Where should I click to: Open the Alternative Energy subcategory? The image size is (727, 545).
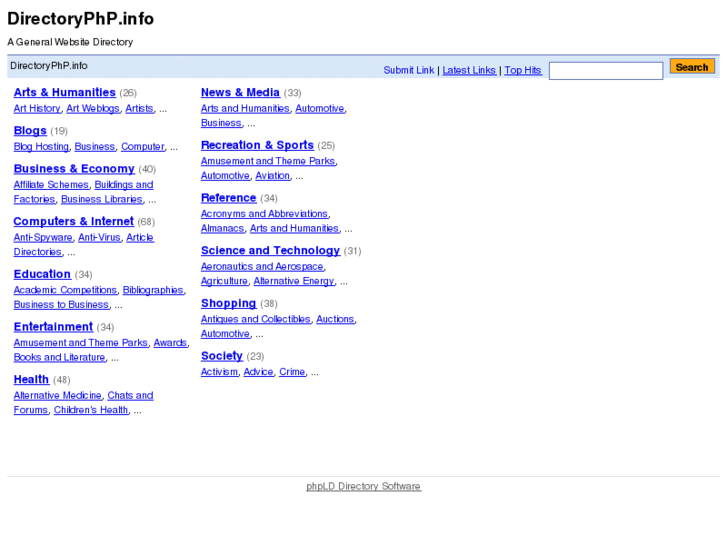(294, 281)
